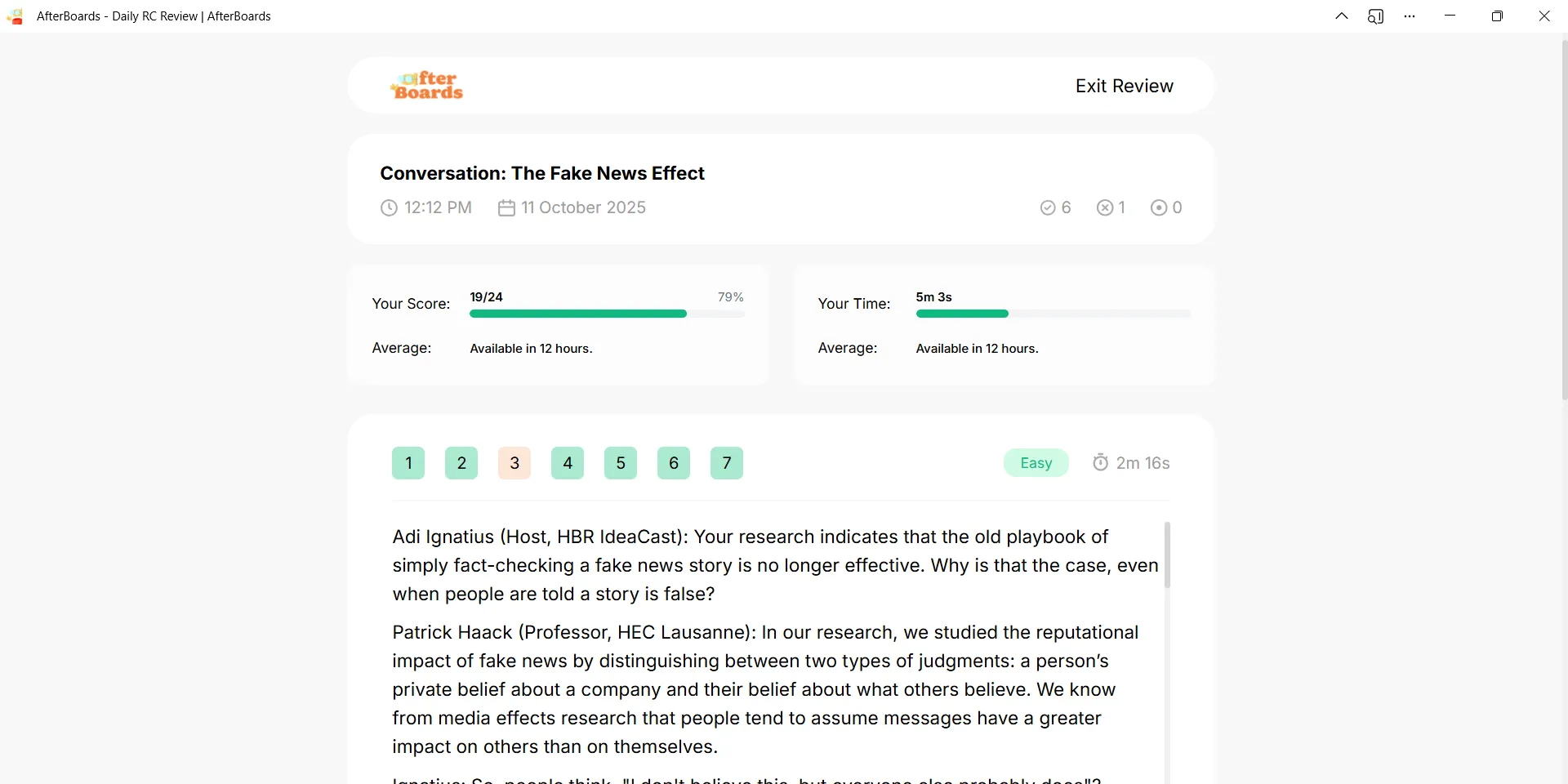Click the correct answers checkmark icon
The width and height of the screenshot is (1568, 784).
pos(1048,208)
